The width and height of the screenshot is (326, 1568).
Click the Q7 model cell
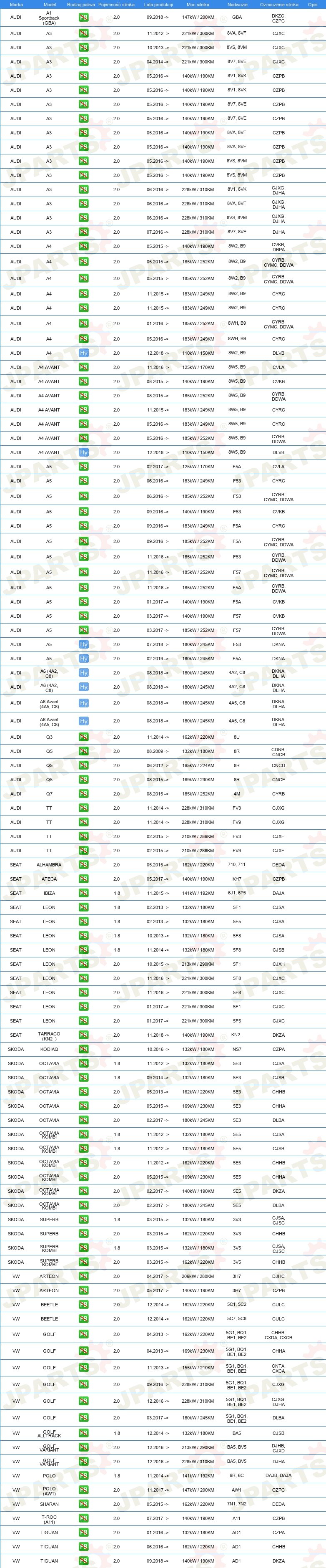pos(49,794)
